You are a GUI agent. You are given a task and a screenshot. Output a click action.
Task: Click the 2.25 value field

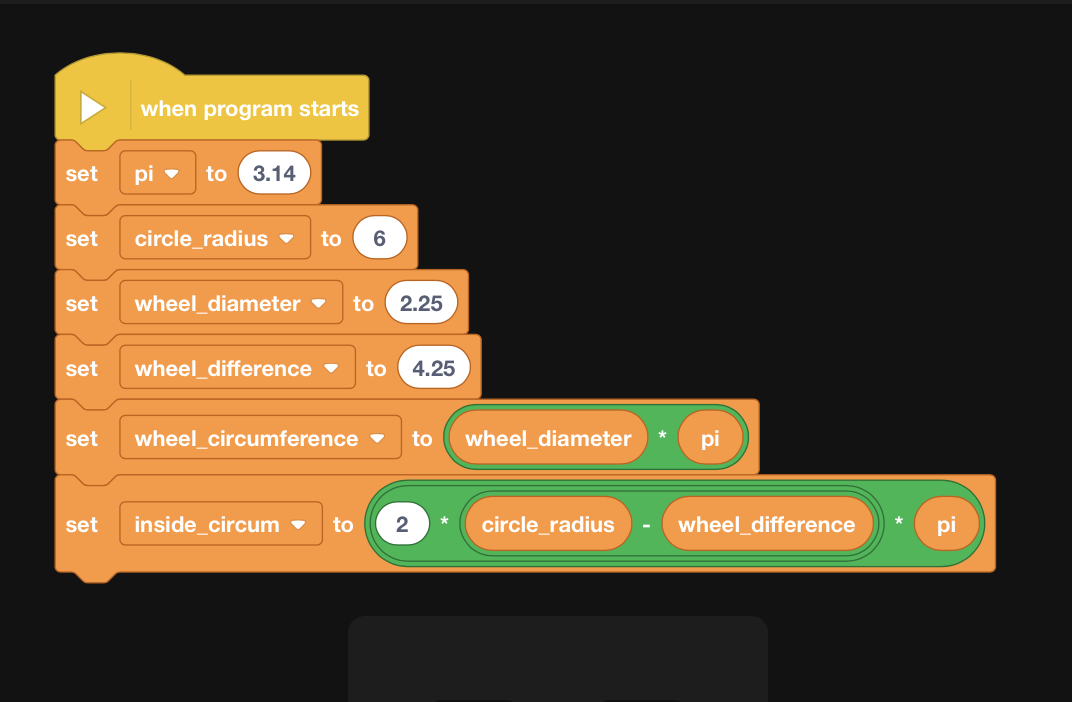pyautogui.click(x=421, y=303)
